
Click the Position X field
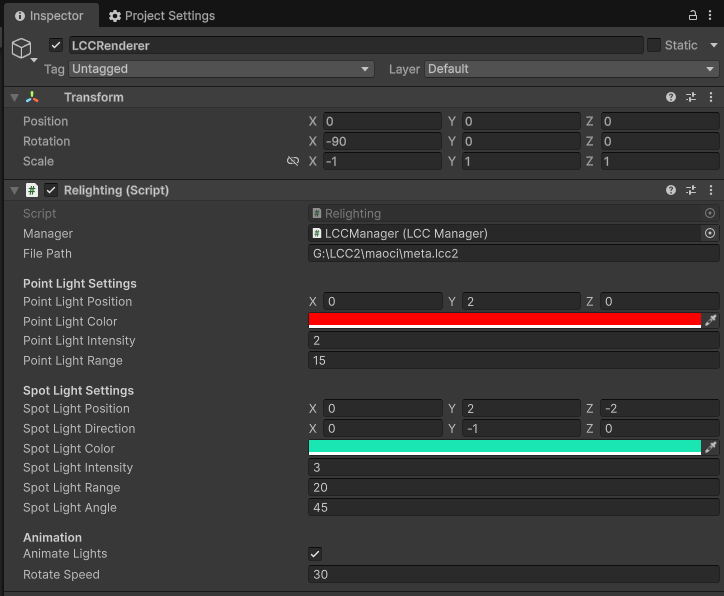click(x=382, y=121)
